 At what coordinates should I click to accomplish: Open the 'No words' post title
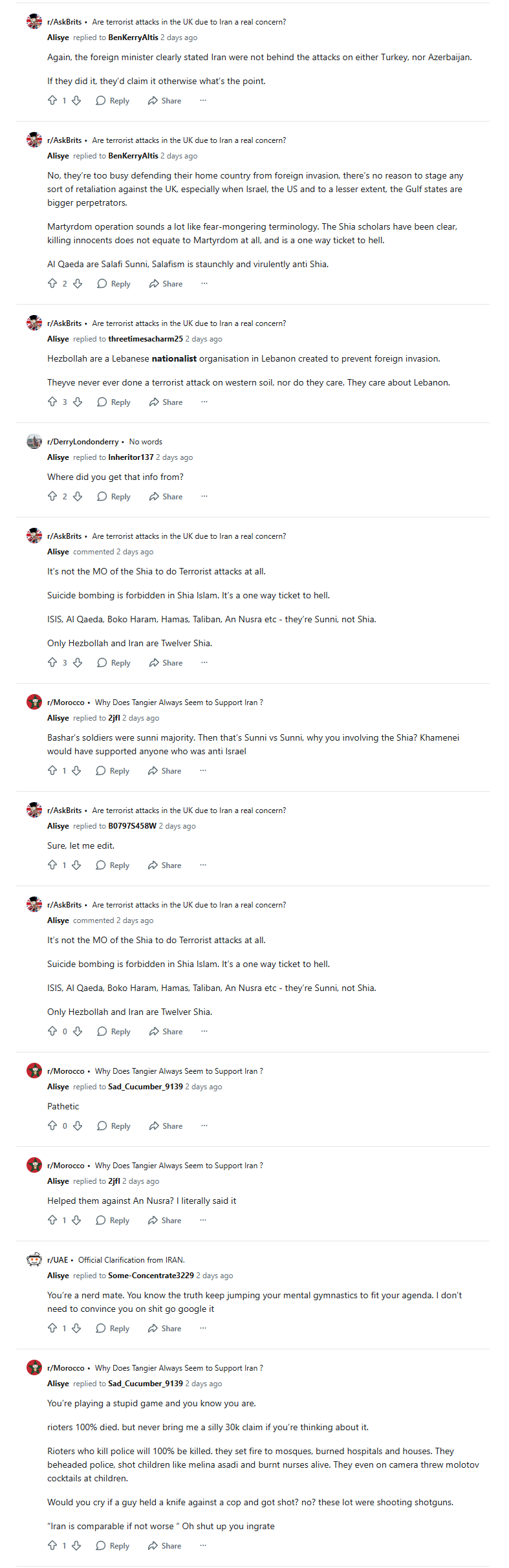point(146,442)
